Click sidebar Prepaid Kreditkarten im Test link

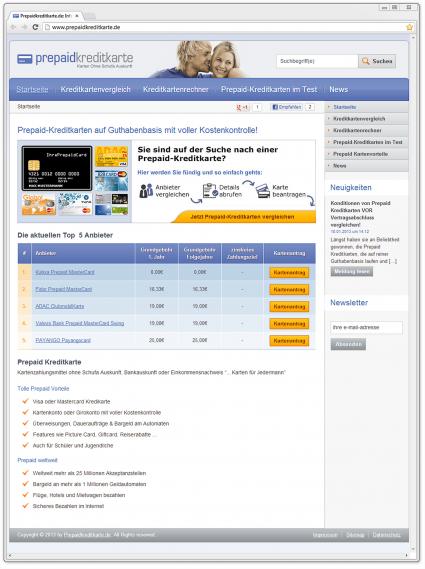(368, 142)
